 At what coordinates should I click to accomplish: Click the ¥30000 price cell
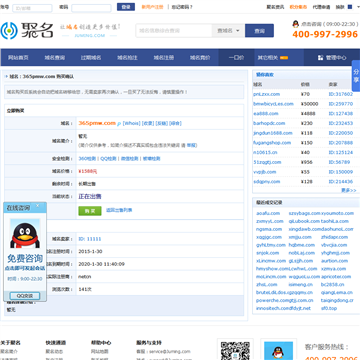tap(309, 104)
